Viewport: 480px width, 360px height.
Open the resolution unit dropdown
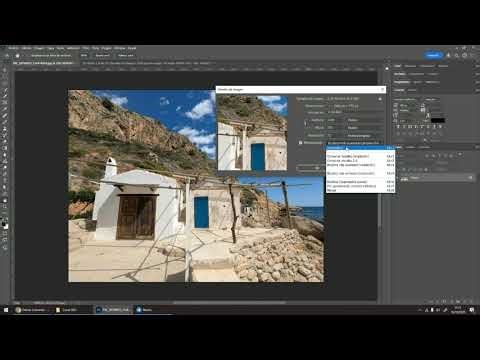point(364,136)
